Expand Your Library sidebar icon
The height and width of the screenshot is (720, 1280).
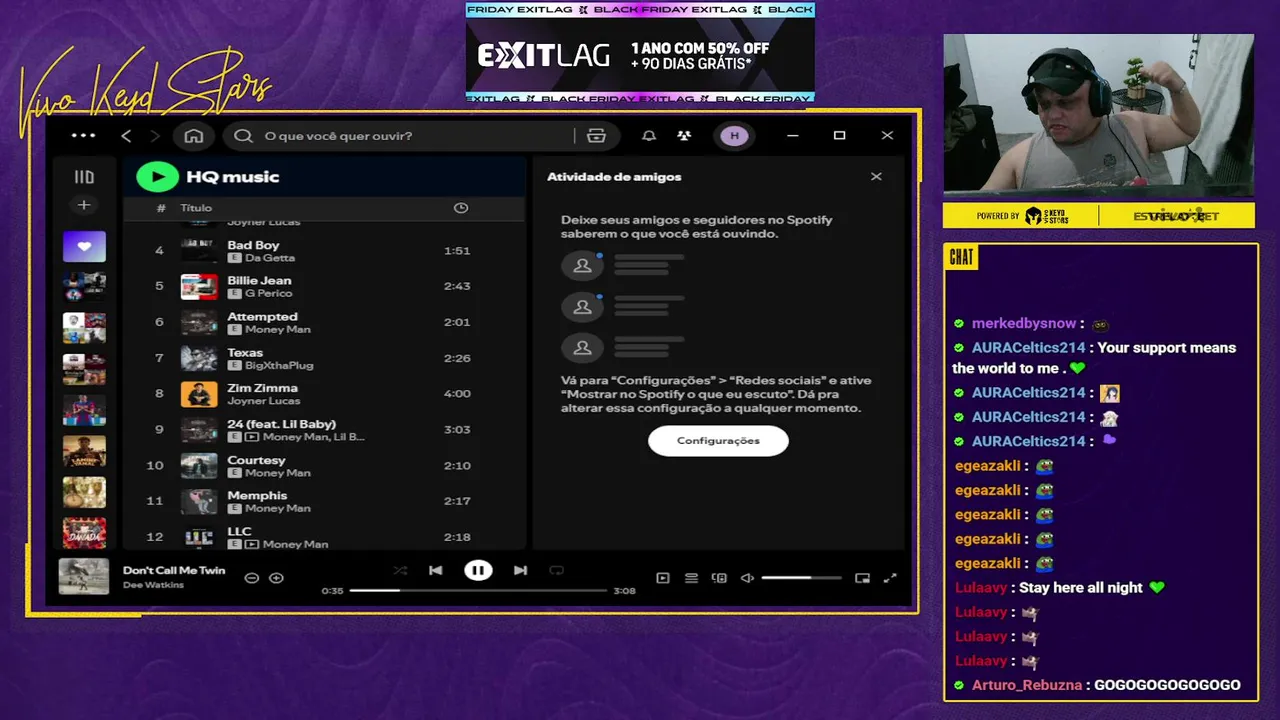tap(84, 177)
